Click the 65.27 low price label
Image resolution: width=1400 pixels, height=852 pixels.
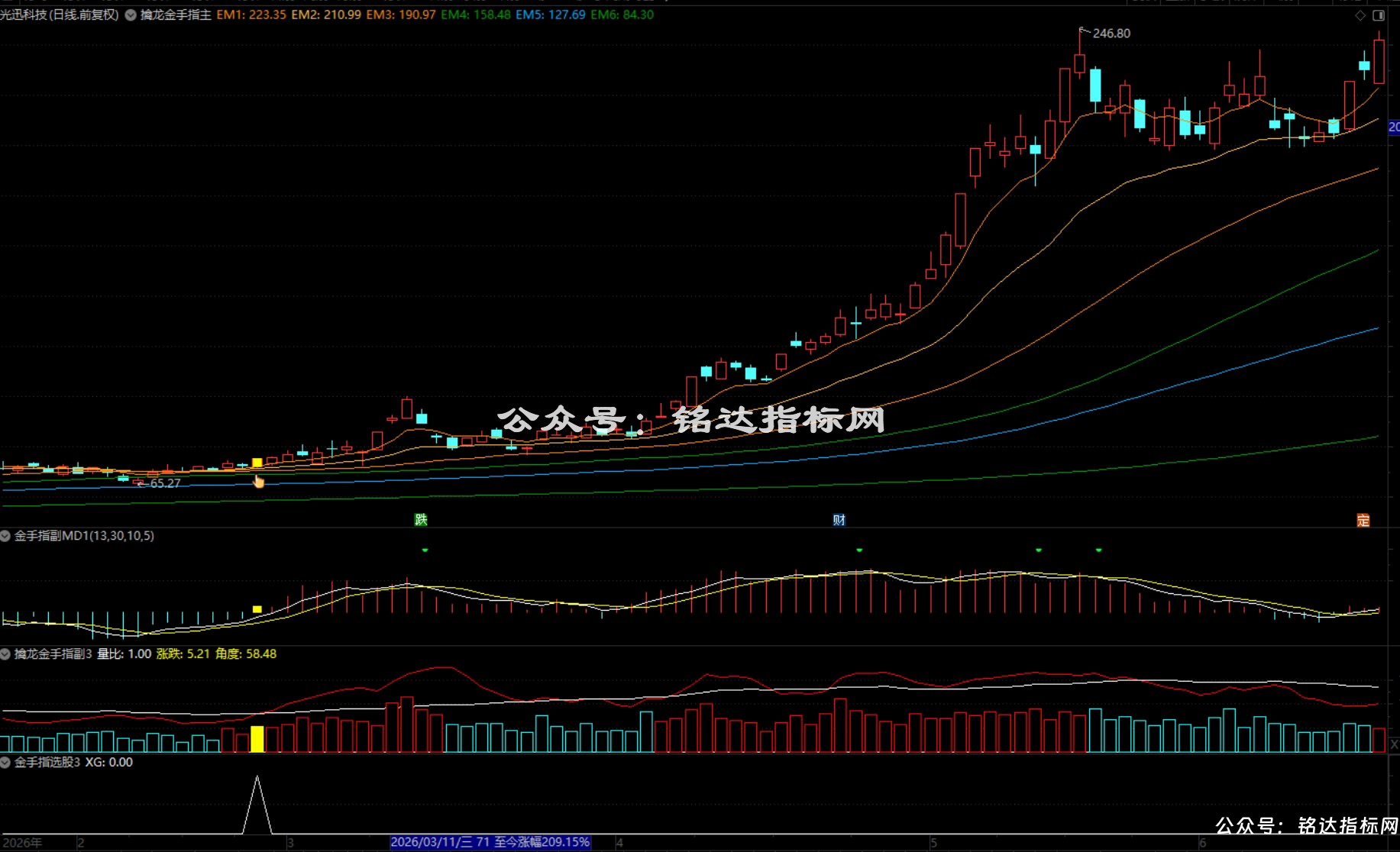(165, 483)
